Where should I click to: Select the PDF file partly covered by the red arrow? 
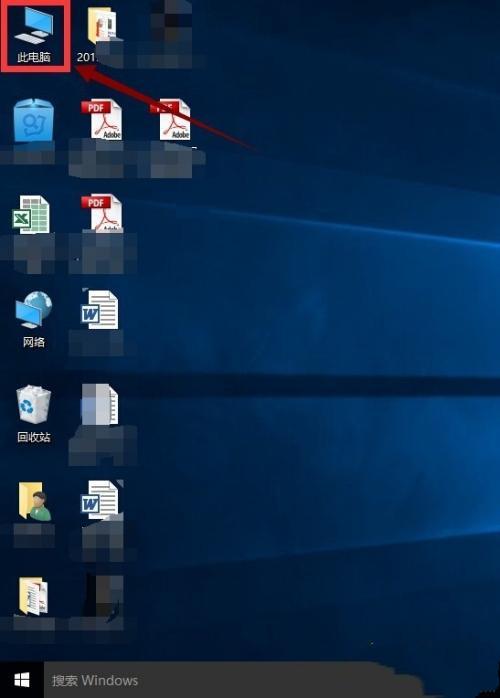(172, 119)
